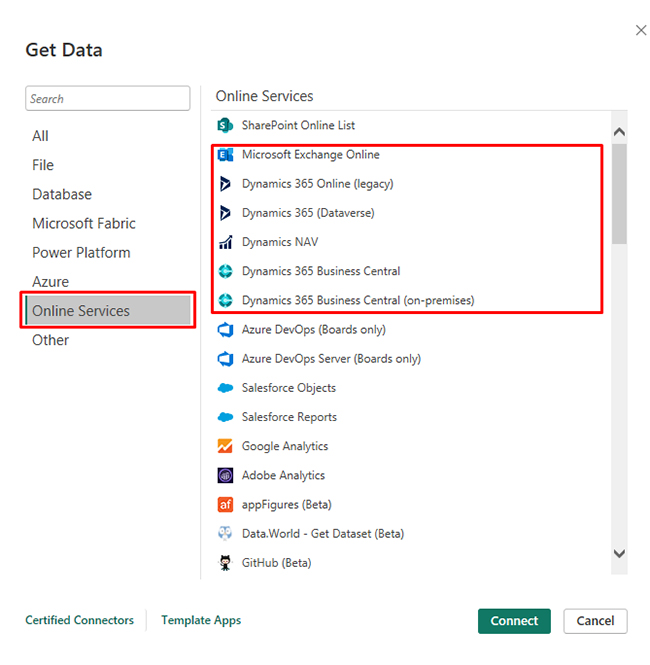Image resolution: width=650 pixels, height=665 pixels.
Task: Open the Template Apps link
Action: [x=201, y=620]
